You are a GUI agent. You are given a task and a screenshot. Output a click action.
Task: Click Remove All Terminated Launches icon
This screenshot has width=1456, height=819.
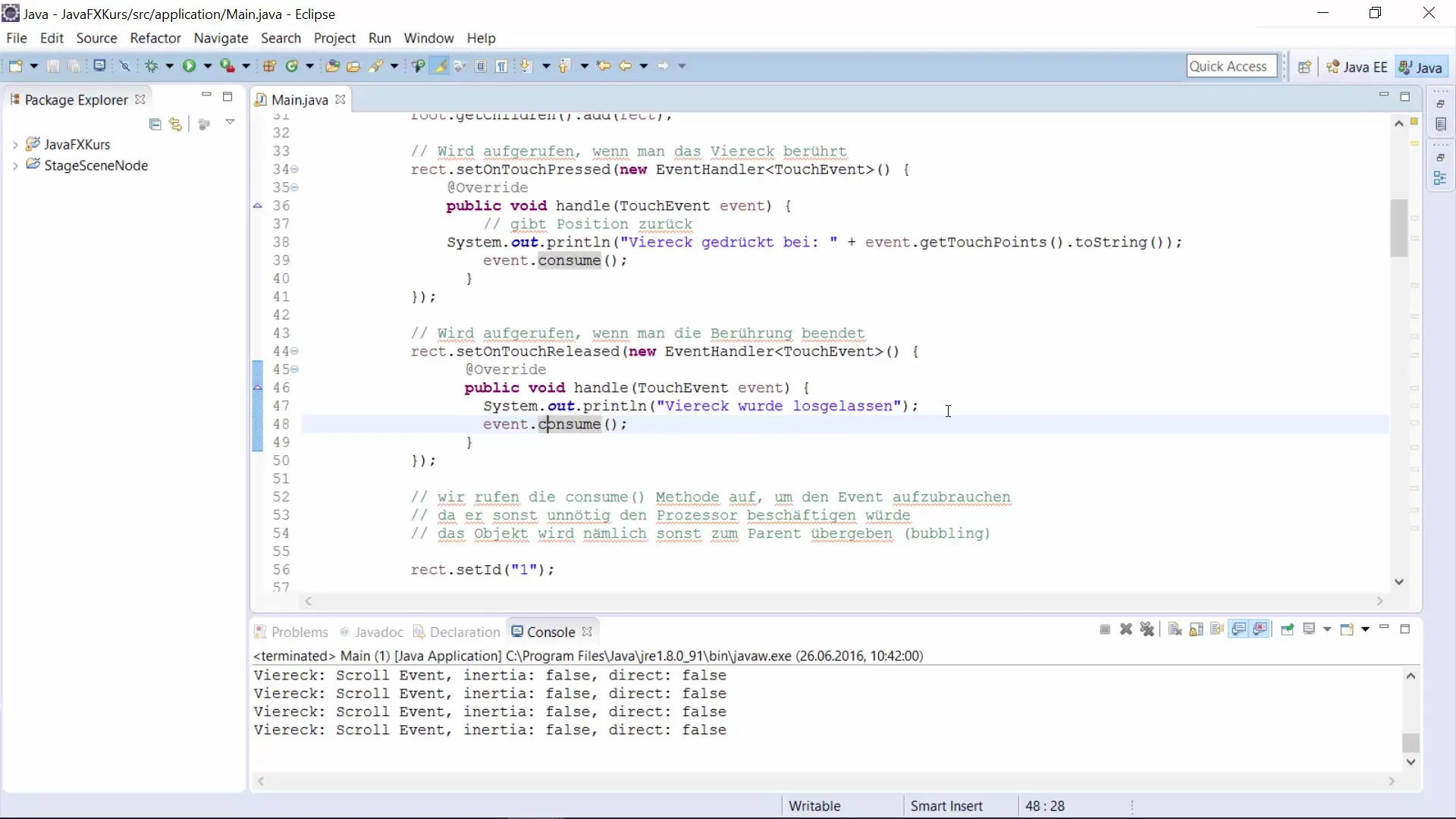point(1147,629)
